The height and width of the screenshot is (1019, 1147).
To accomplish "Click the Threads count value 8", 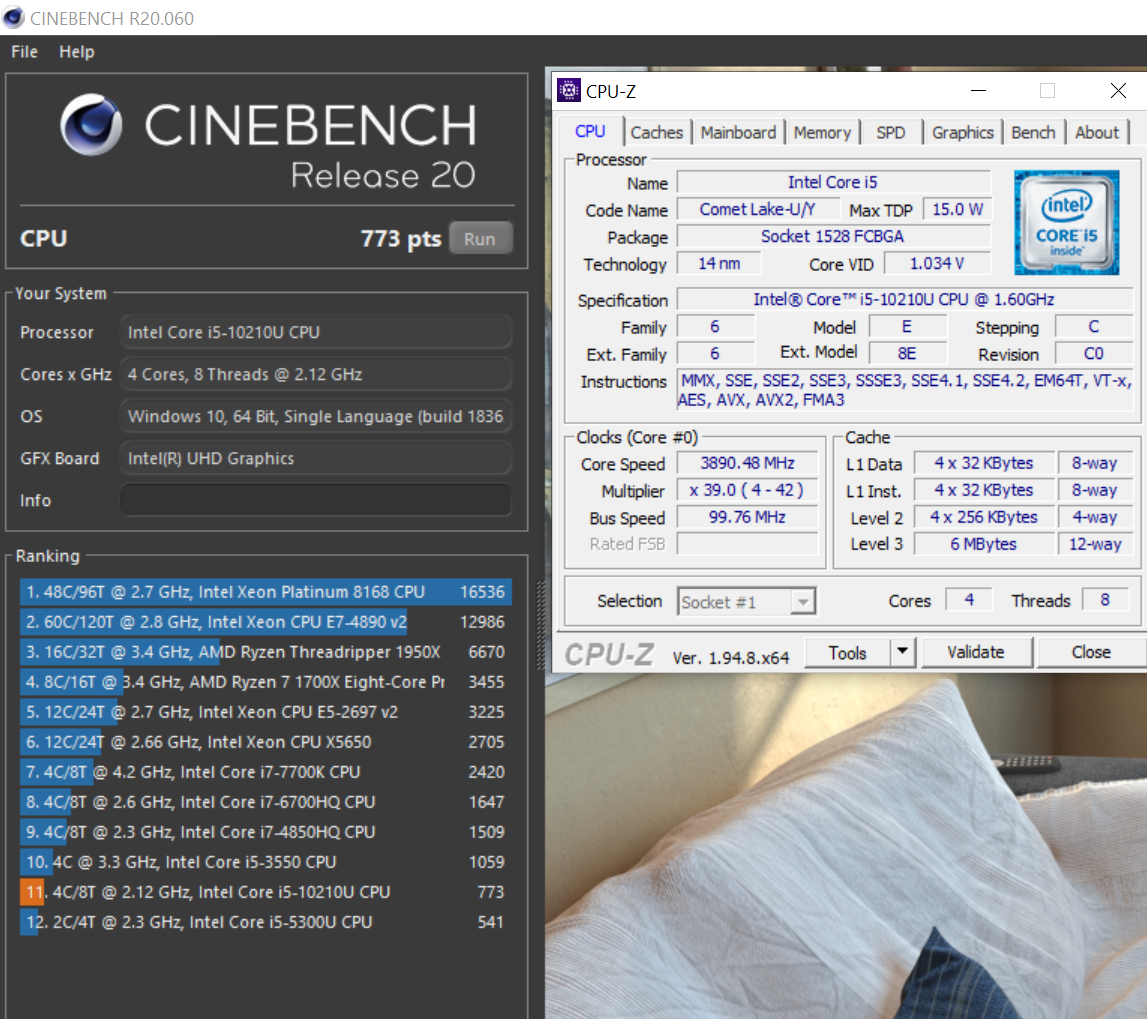I will point(1105,600).
